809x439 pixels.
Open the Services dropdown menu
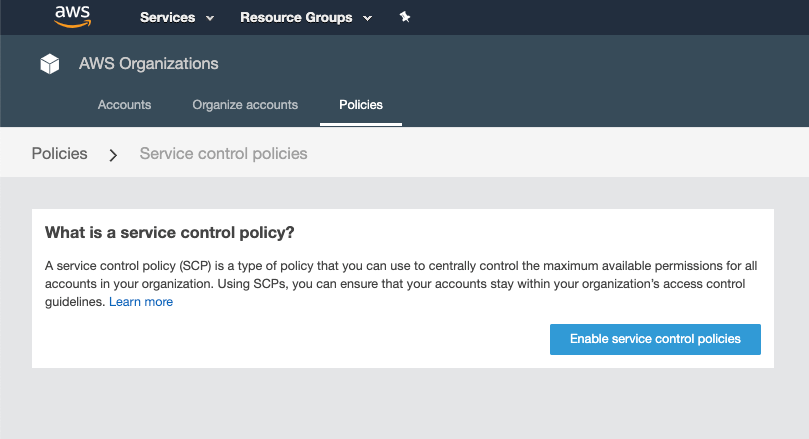[177, 18]
